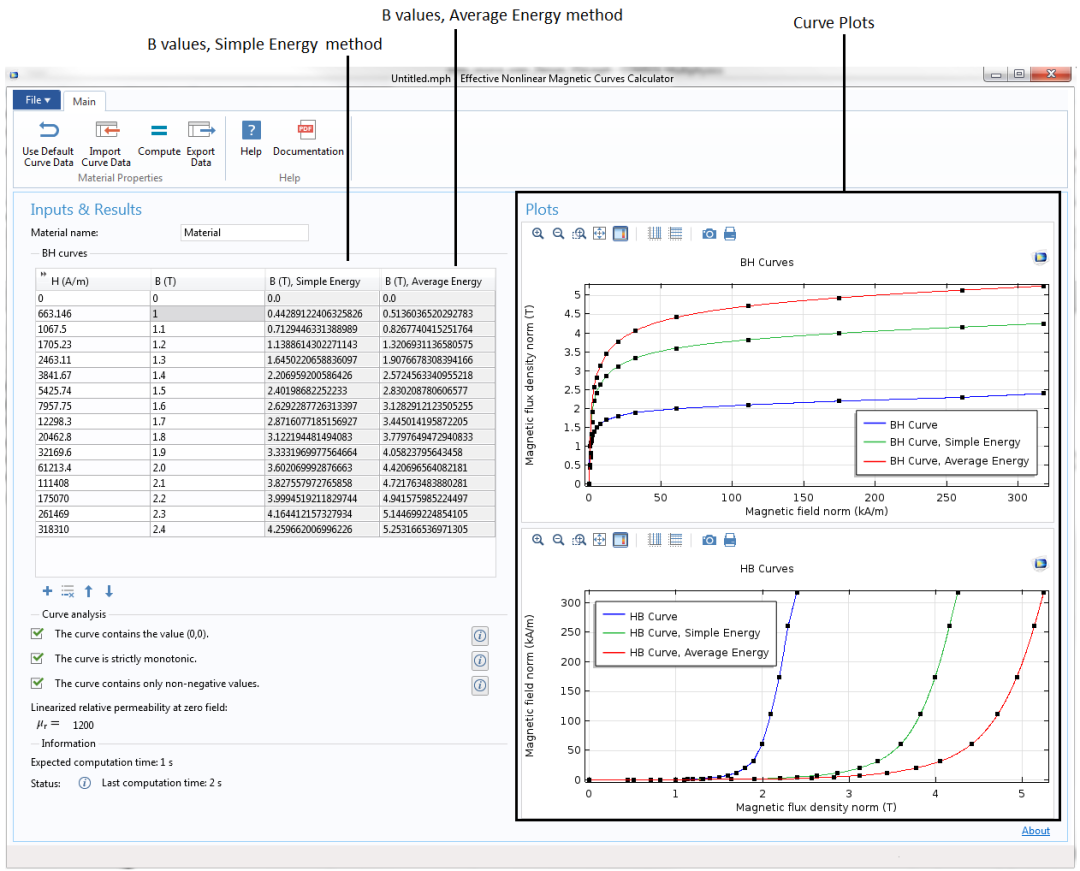This screenshot has width=1080, height=871.
Task: Run the Compute command
Action: (x=159, y=138)
